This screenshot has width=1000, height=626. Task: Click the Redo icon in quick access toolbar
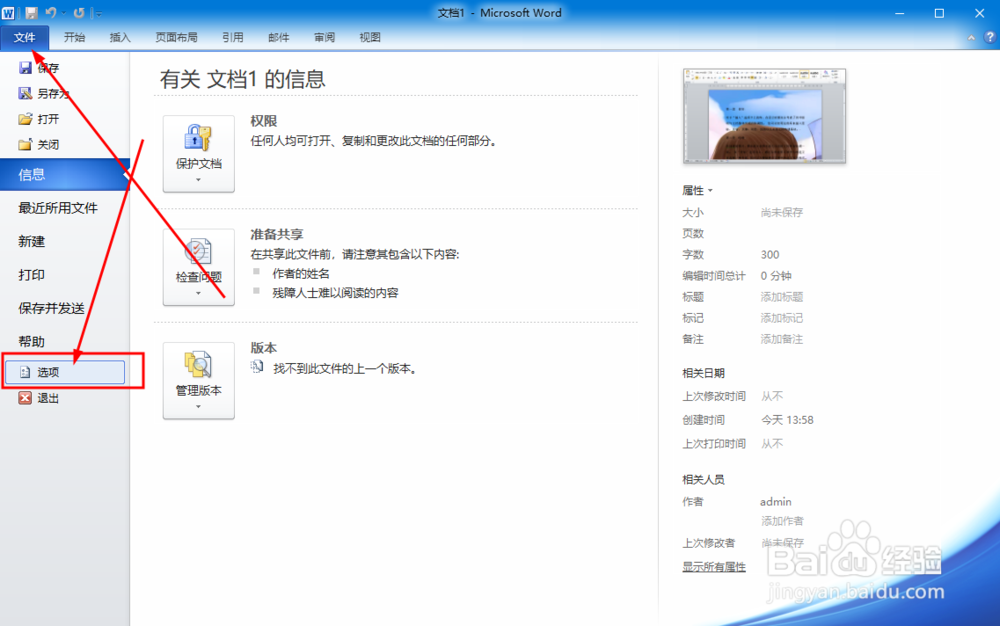(78, 13)
